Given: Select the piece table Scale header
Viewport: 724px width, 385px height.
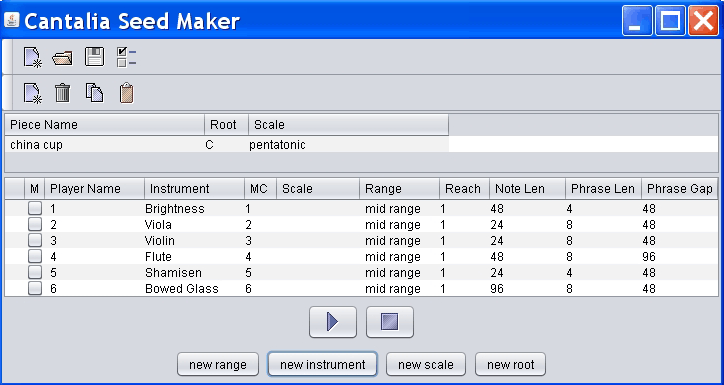Looking at the screenshot, I should click(349, 125).
